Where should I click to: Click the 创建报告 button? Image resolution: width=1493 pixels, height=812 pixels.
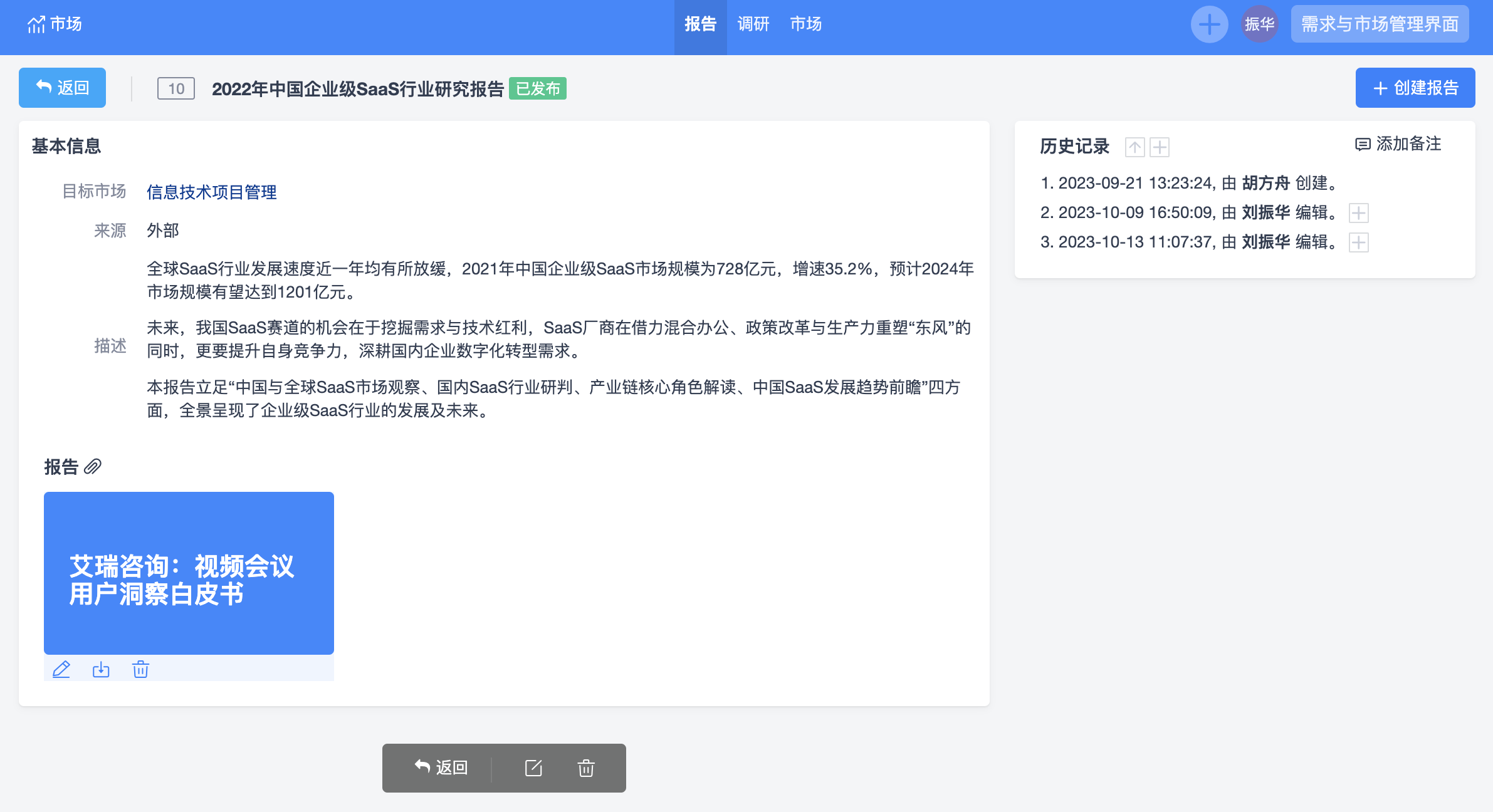(1415, 88)
